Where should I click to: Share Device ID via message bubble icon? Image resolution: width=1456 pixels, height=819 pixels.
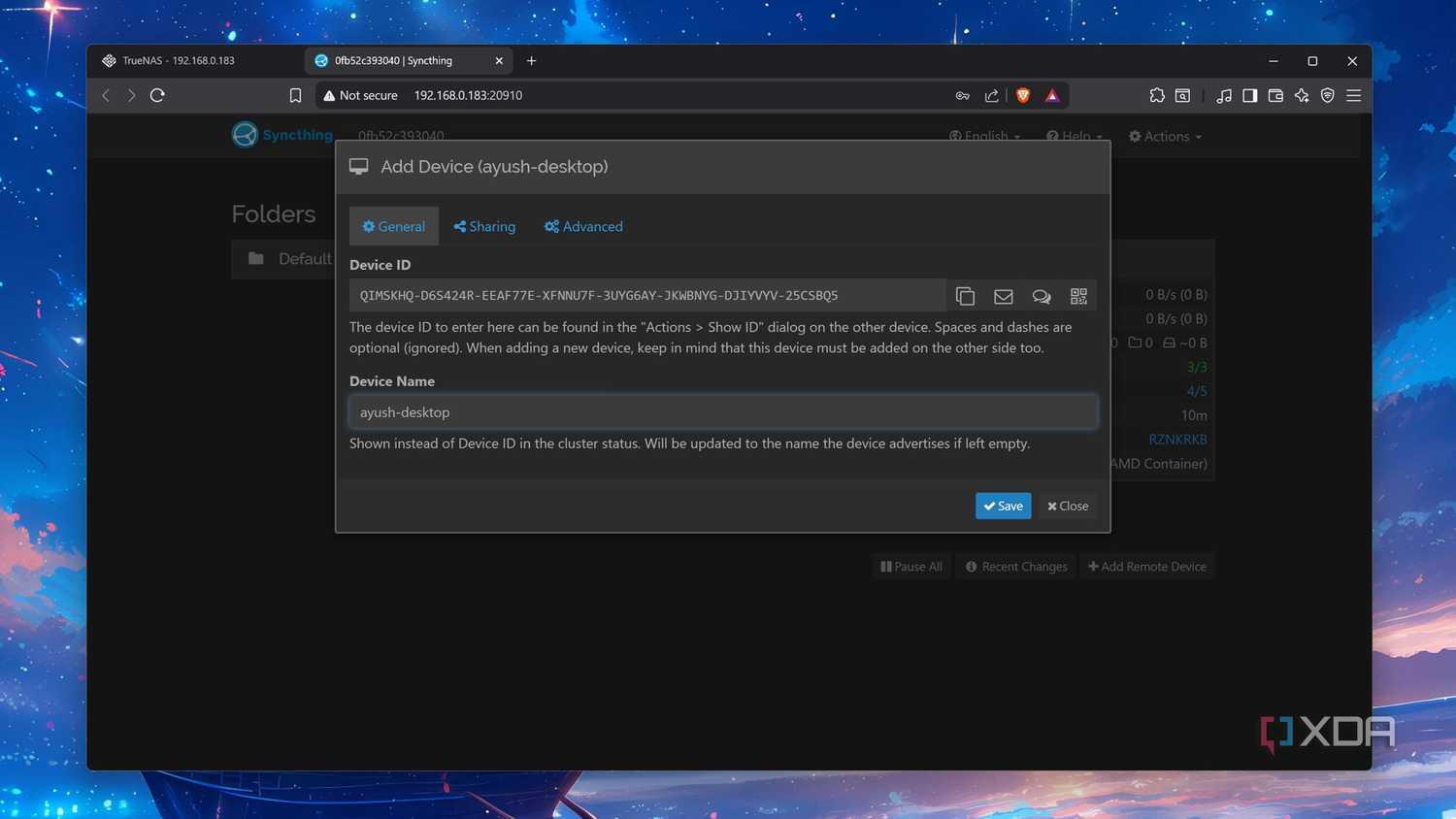click(1041, 296)
